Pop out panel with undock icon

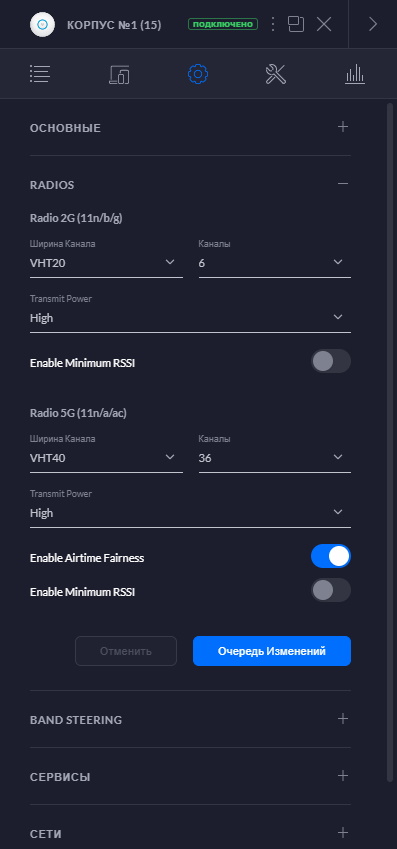[296, 24]
